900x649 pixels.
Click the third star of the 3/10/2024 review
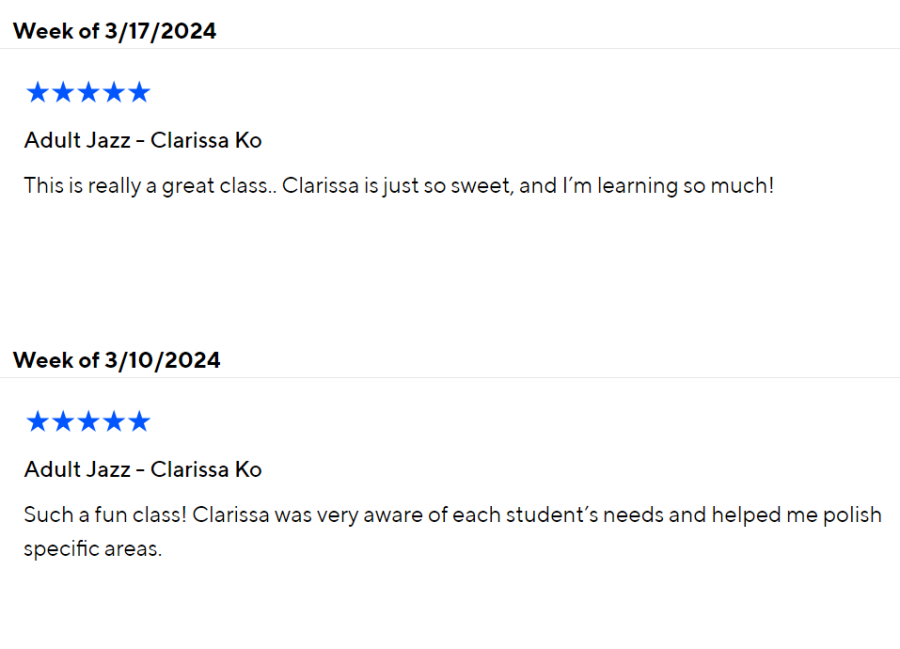tap(88, 422)
